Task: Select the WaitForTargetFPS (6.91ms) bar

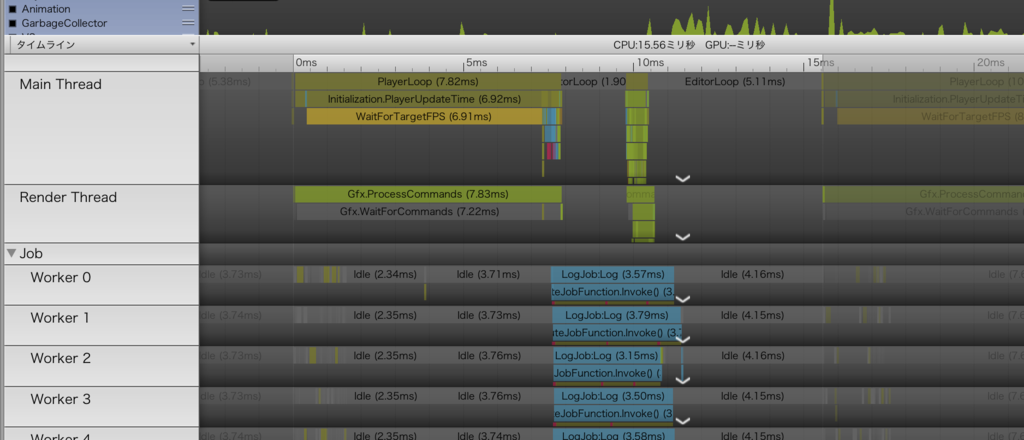Action: [424, 116]
